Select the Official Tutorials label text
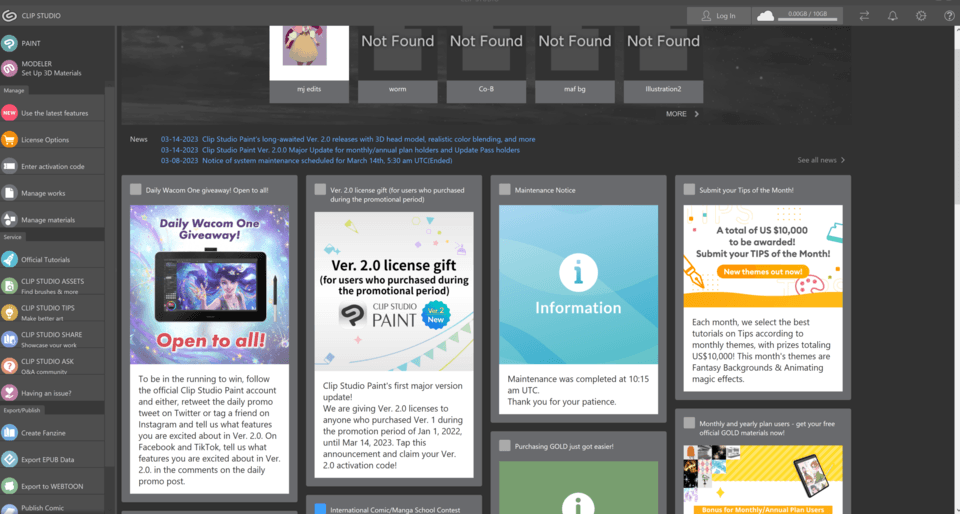 click(45, 259)
